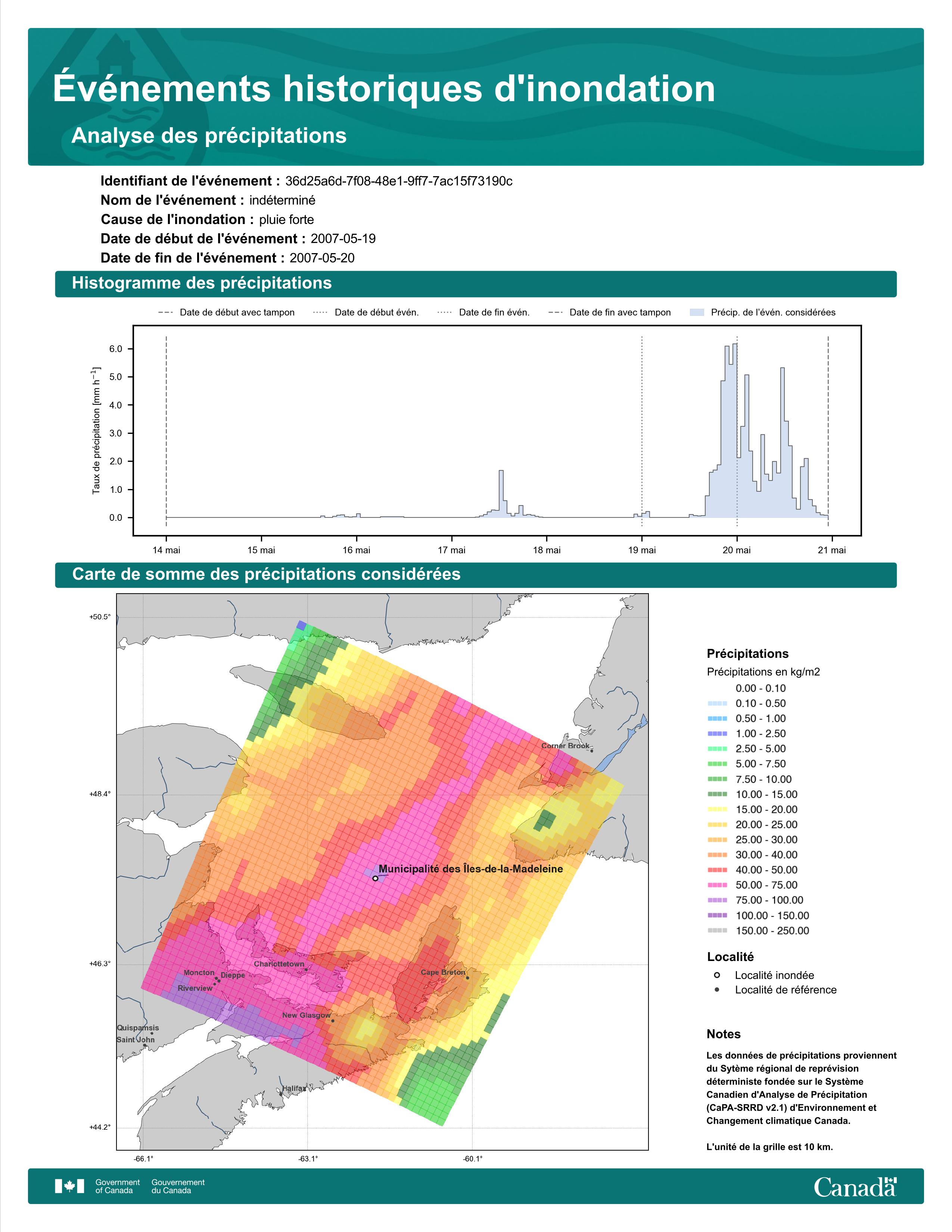The height and width of the screenshot is (1232, 952).
Task: Click the Localité de référence legend dot
Action: [x=717, y=989]
